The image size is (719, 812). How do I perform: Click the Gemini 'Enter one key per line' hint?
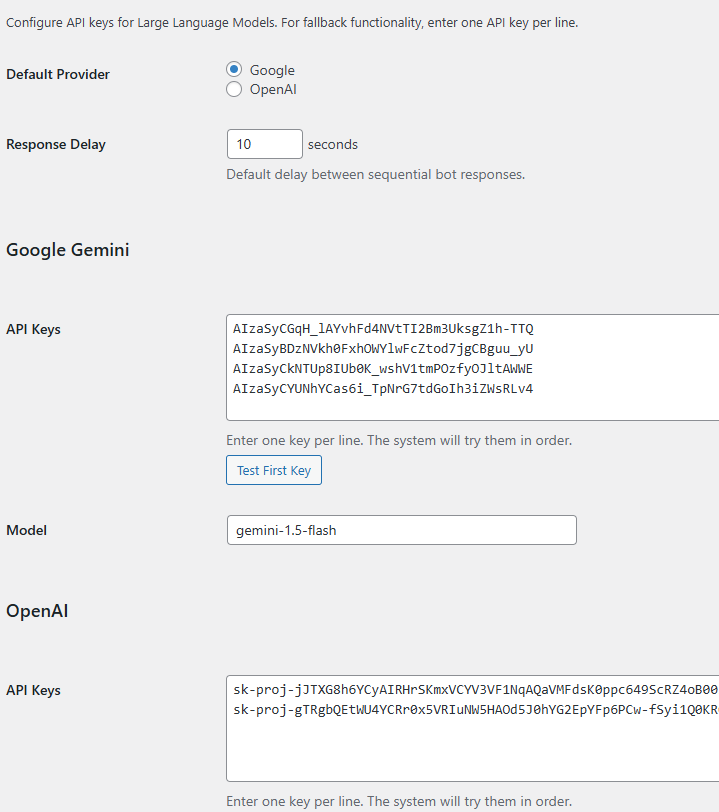(x=399, y=440)
